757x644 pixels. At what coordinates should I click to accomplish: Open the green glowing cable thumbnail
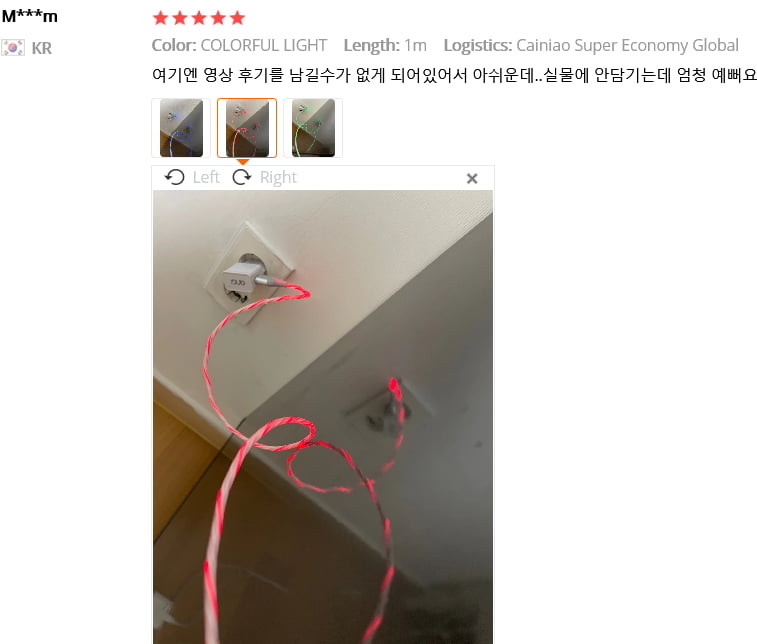tap(313, 128)
